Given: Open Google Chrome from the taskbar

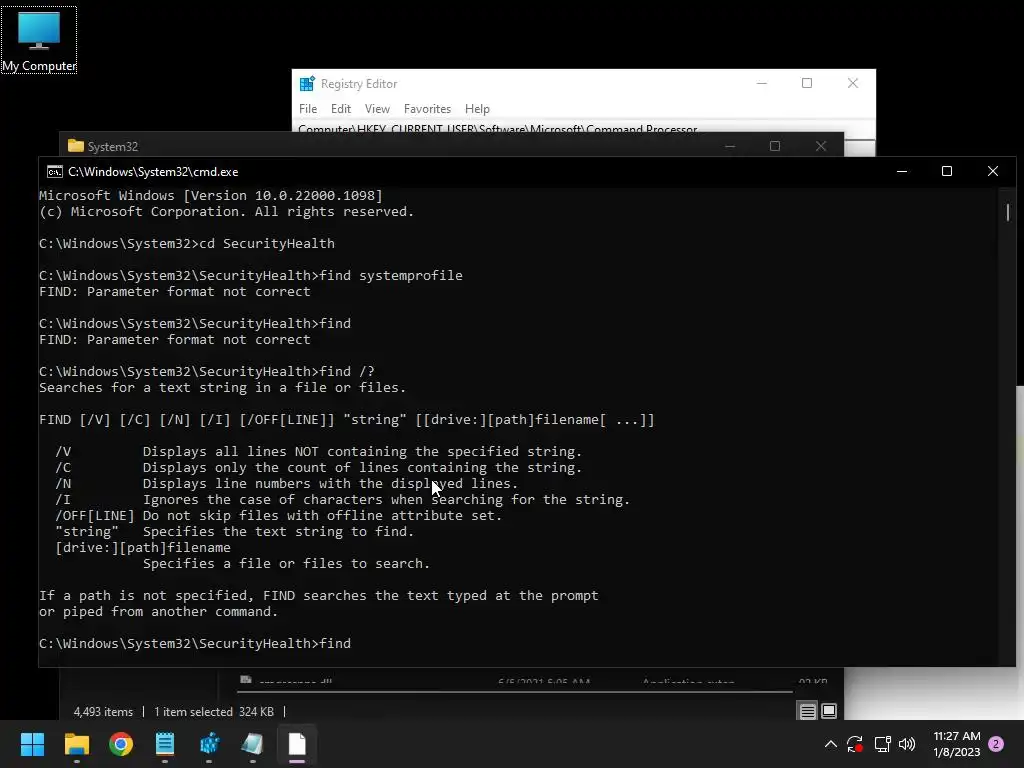Looking at the screenshot, I should 121,744.
